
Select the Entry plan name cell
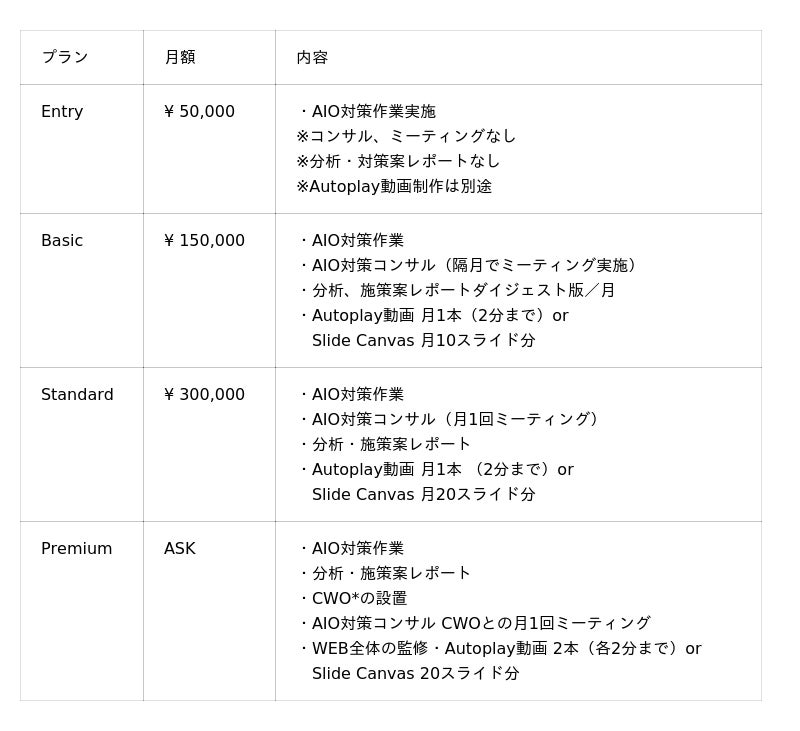(62, 111)
